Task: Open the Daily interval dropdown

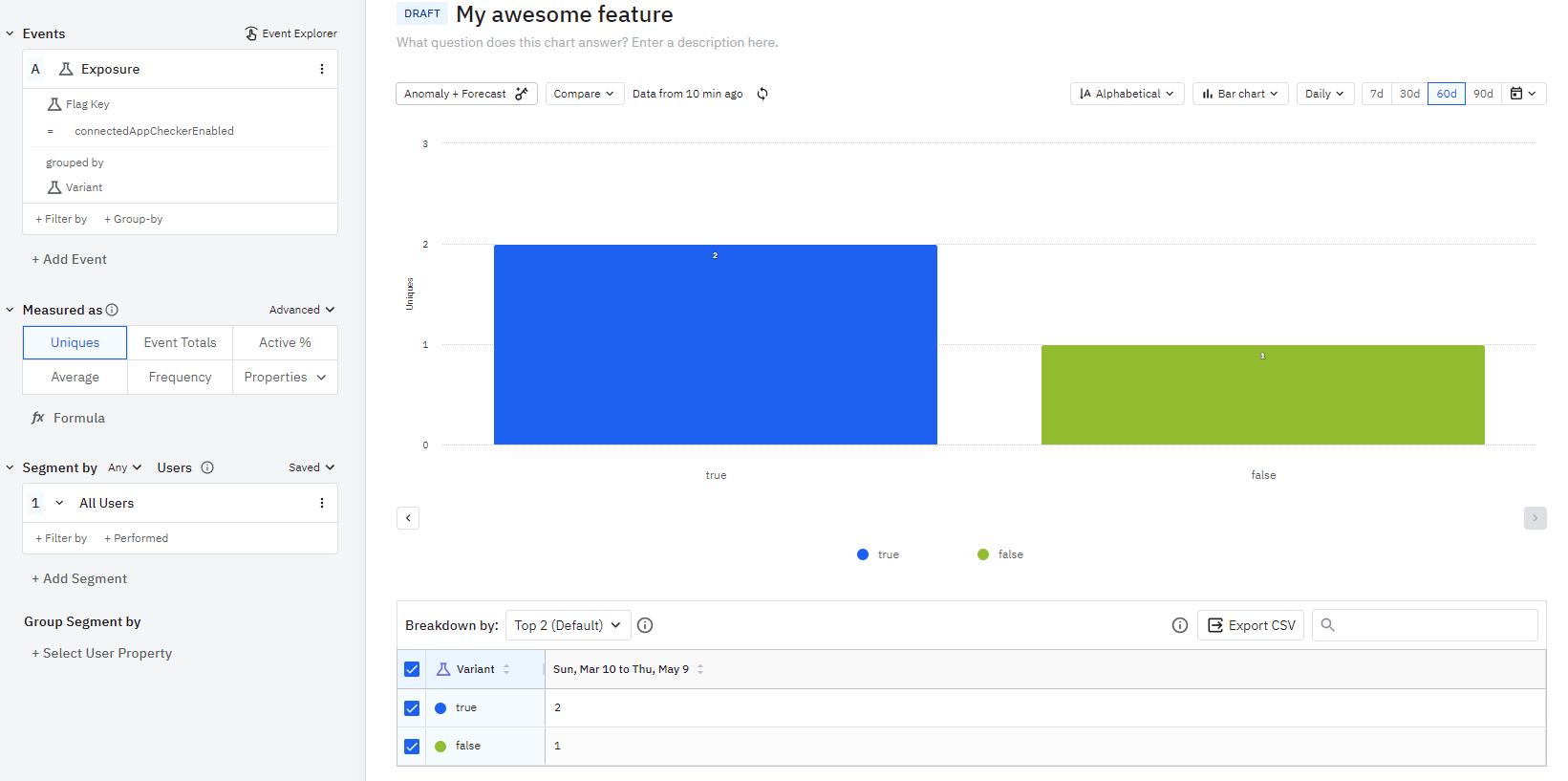Action: pos(1324,94)
